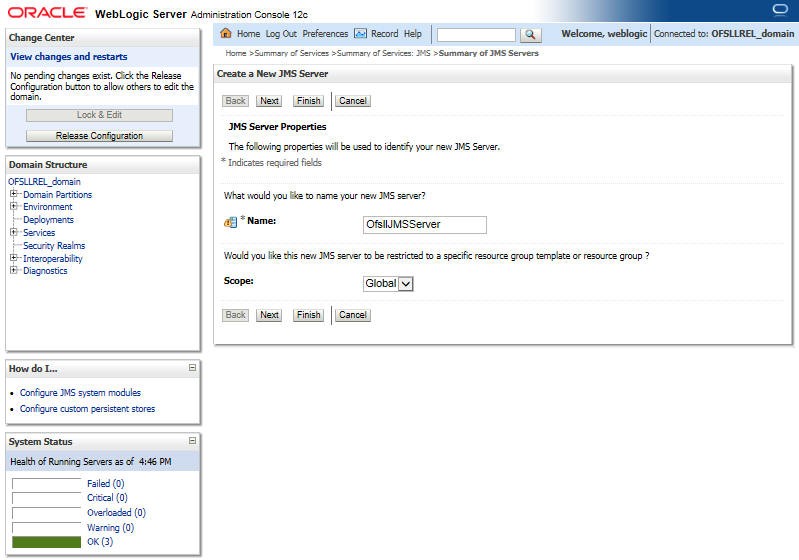This screenshot has width=799, height=560.
Task: Open Configure JMS system modules link
Action: point(81,392)
